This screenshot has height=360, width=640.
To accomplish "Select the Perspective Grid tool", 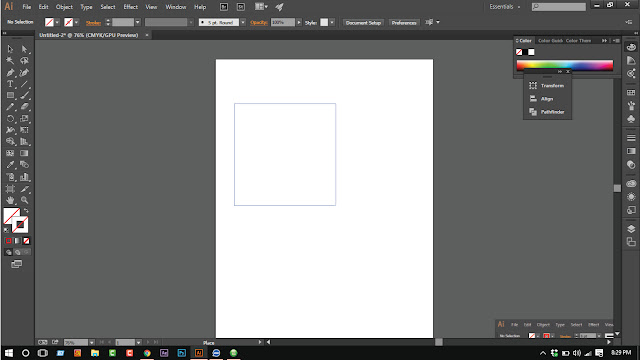I will click(24, 142).
